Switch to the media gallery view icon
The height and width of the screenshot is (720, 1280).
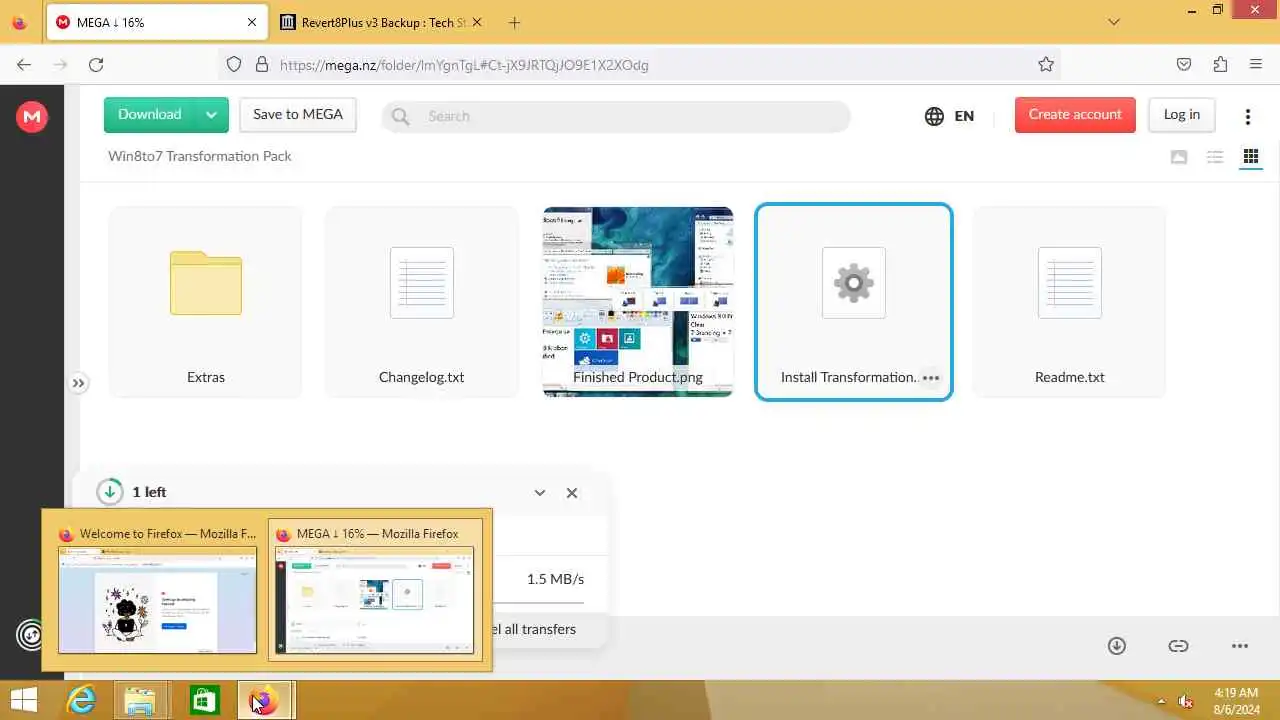1179,157
